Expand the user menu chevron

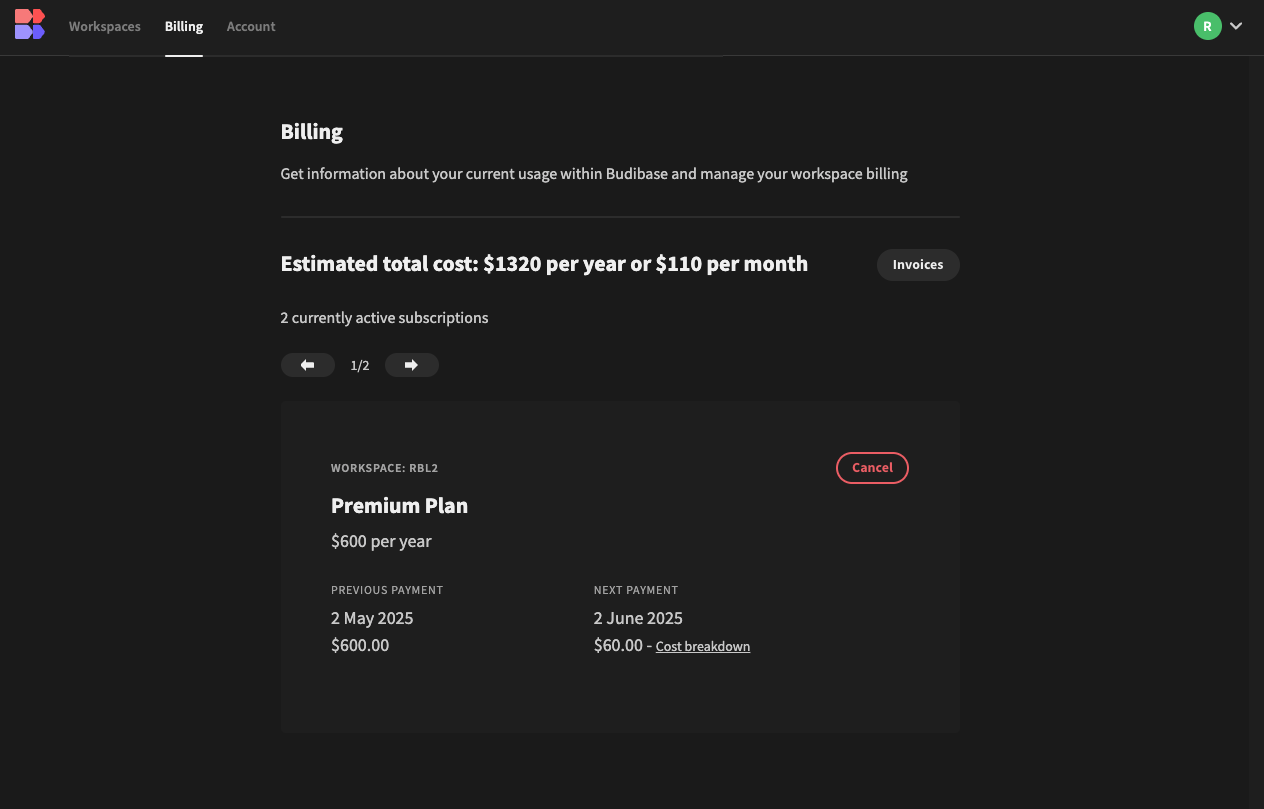(x=1236, y=26)
